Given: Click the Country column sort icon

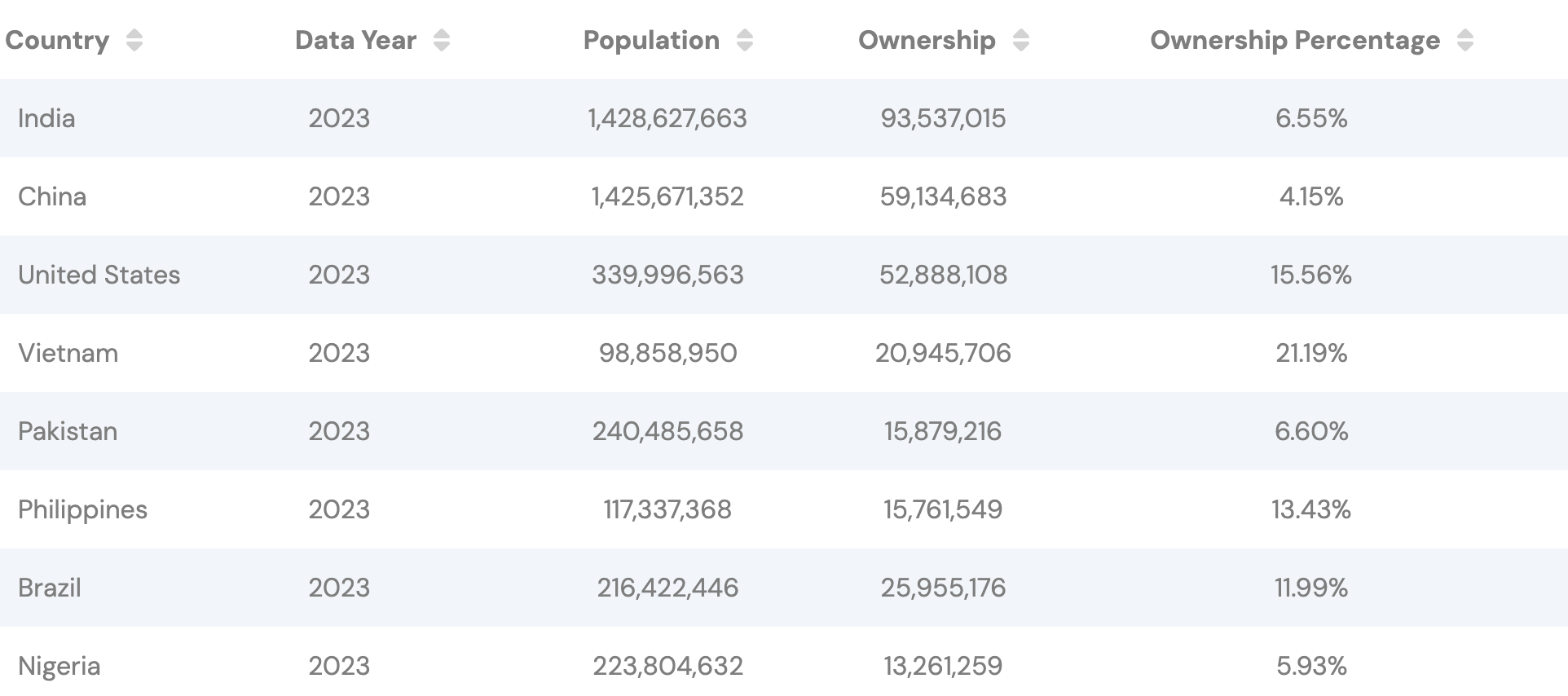Looking at the screenshot, I should (134, 41).
